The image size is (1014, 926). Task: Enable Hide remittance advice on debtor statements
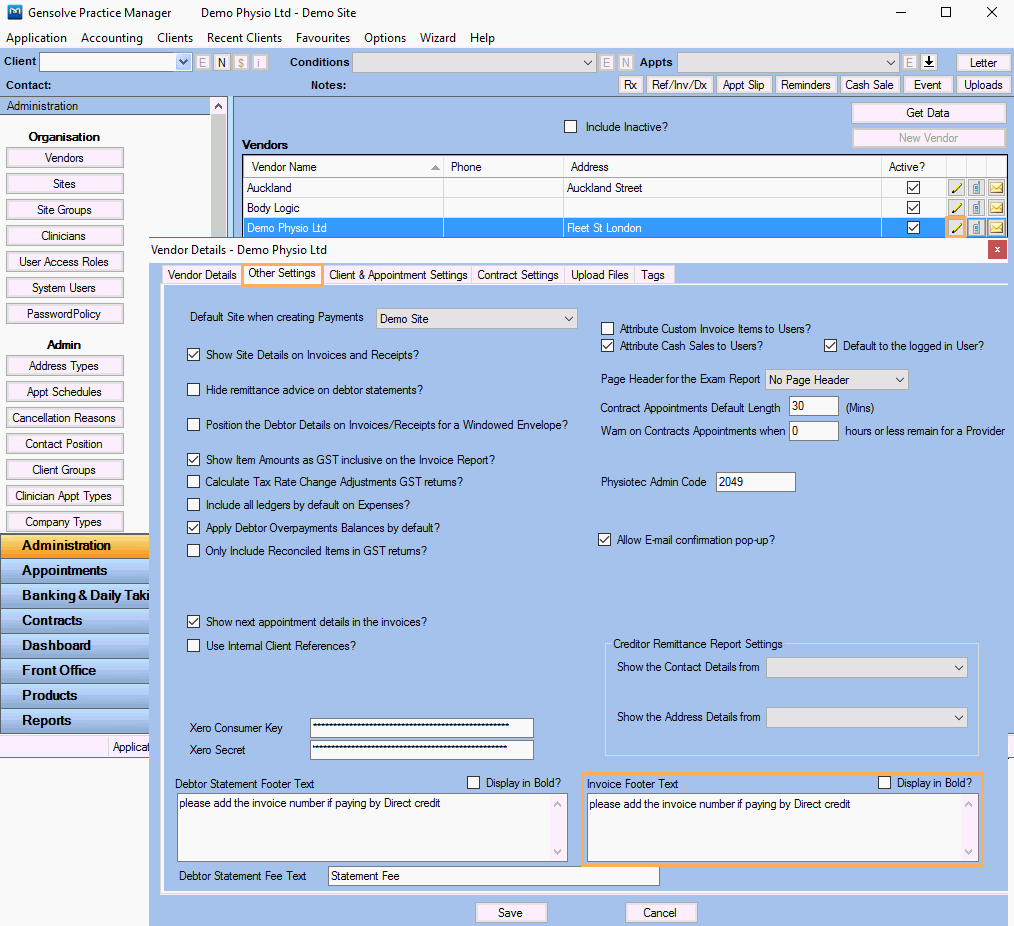pyautogui.click(x=193, y=390)
